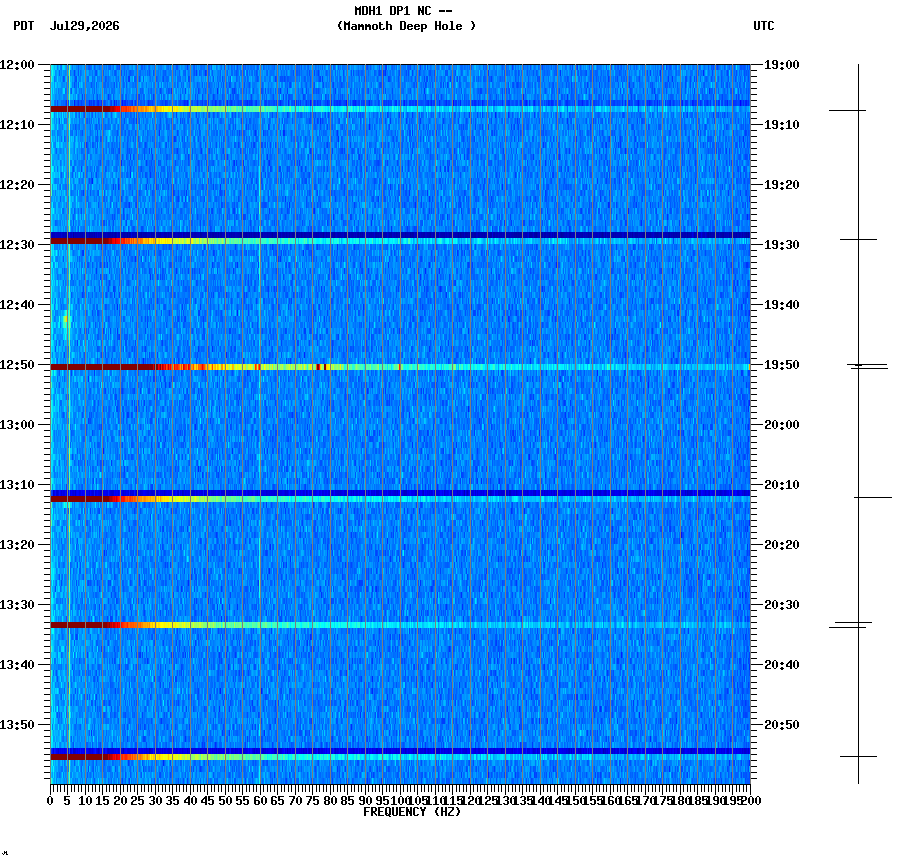
Task: Click the 19:40 UTC time label
Action: (782, 305)
